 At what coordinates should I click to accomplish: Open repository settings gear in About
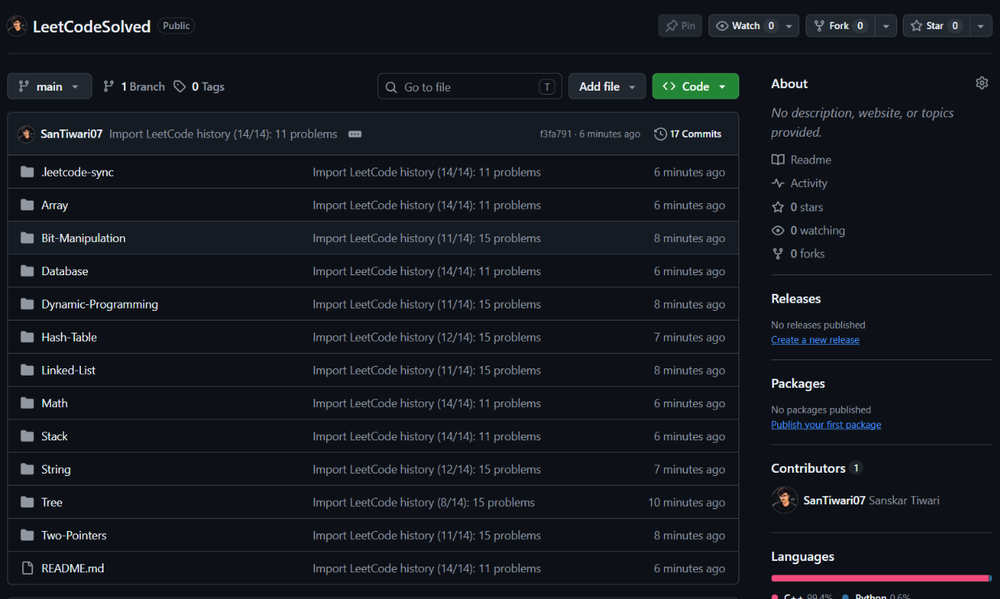pos(982,83)
